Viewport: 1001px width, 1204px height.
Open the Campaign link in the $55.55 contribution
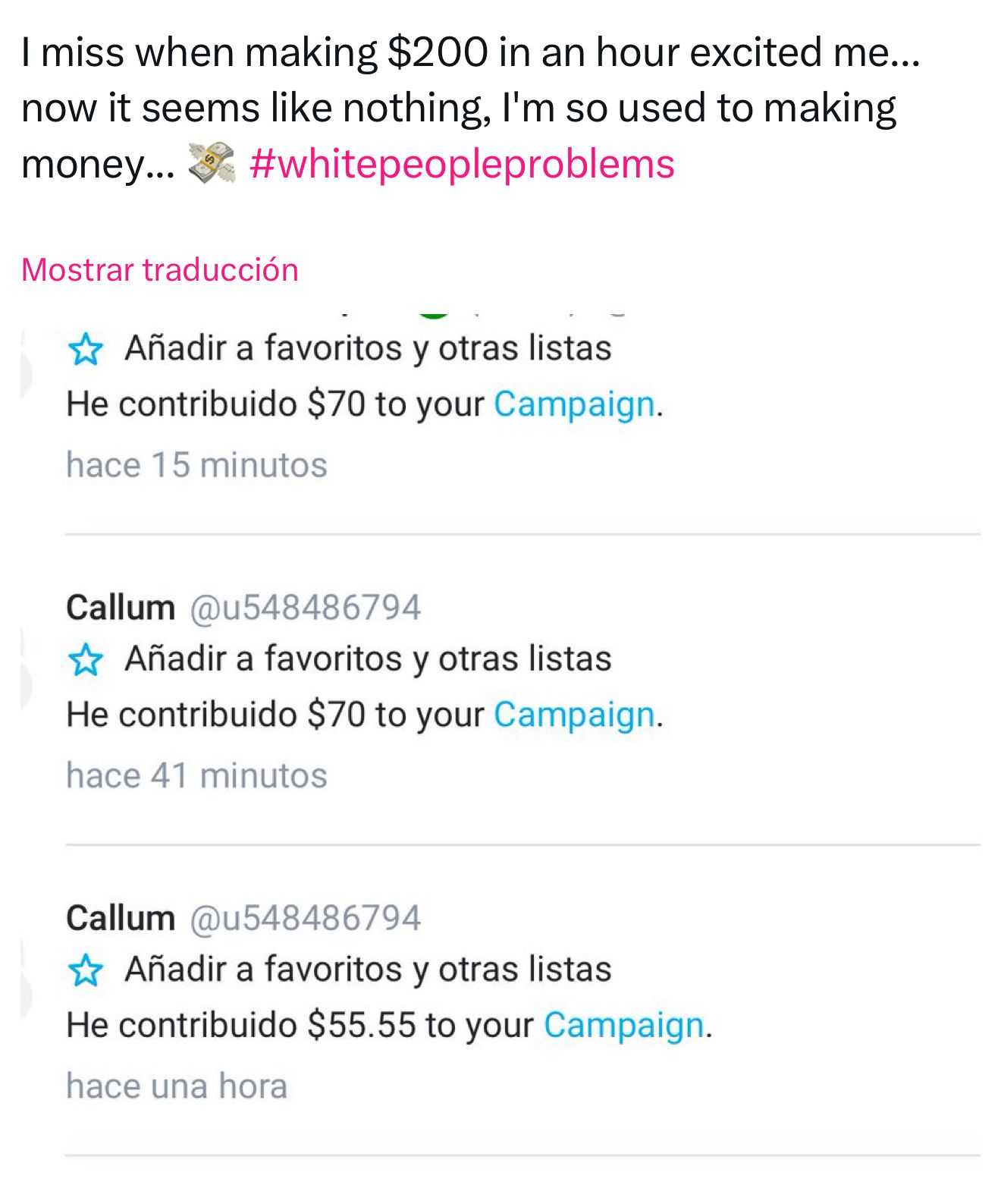[624, 1025]
